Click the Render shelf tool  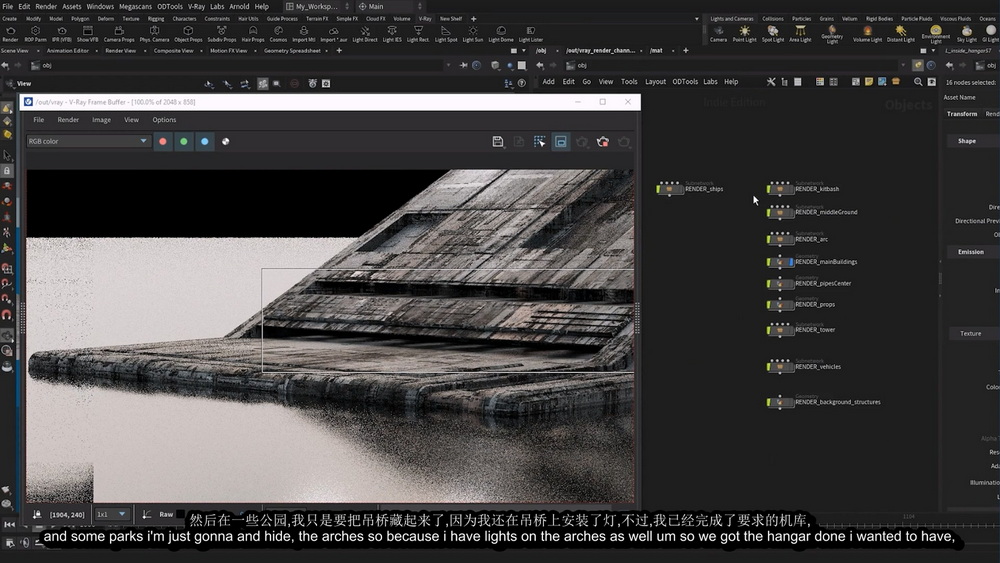pyautogui.click(x=10, y=34)
